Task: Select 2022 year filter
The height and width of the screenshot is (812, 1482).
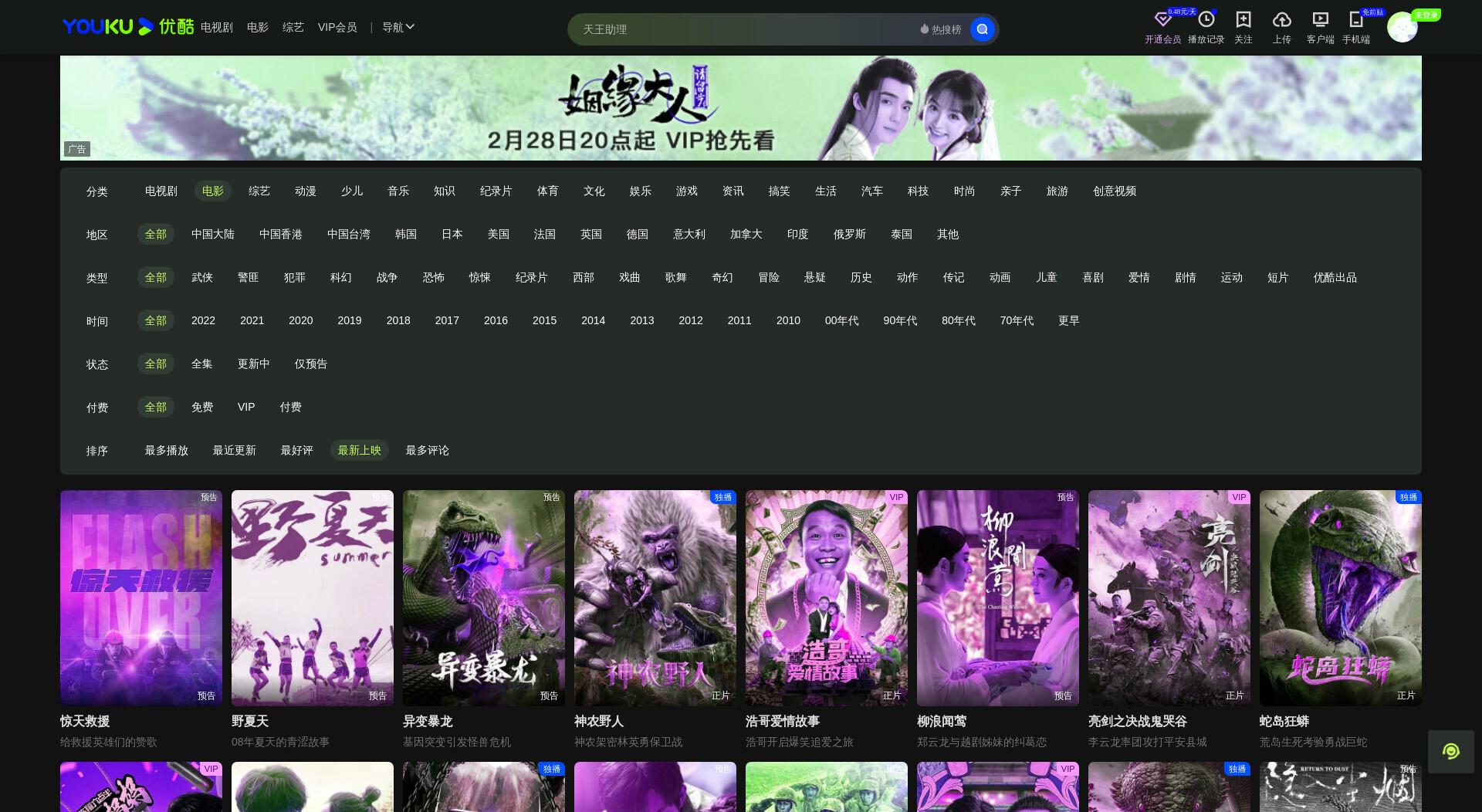Action: [x=203, y=320]
